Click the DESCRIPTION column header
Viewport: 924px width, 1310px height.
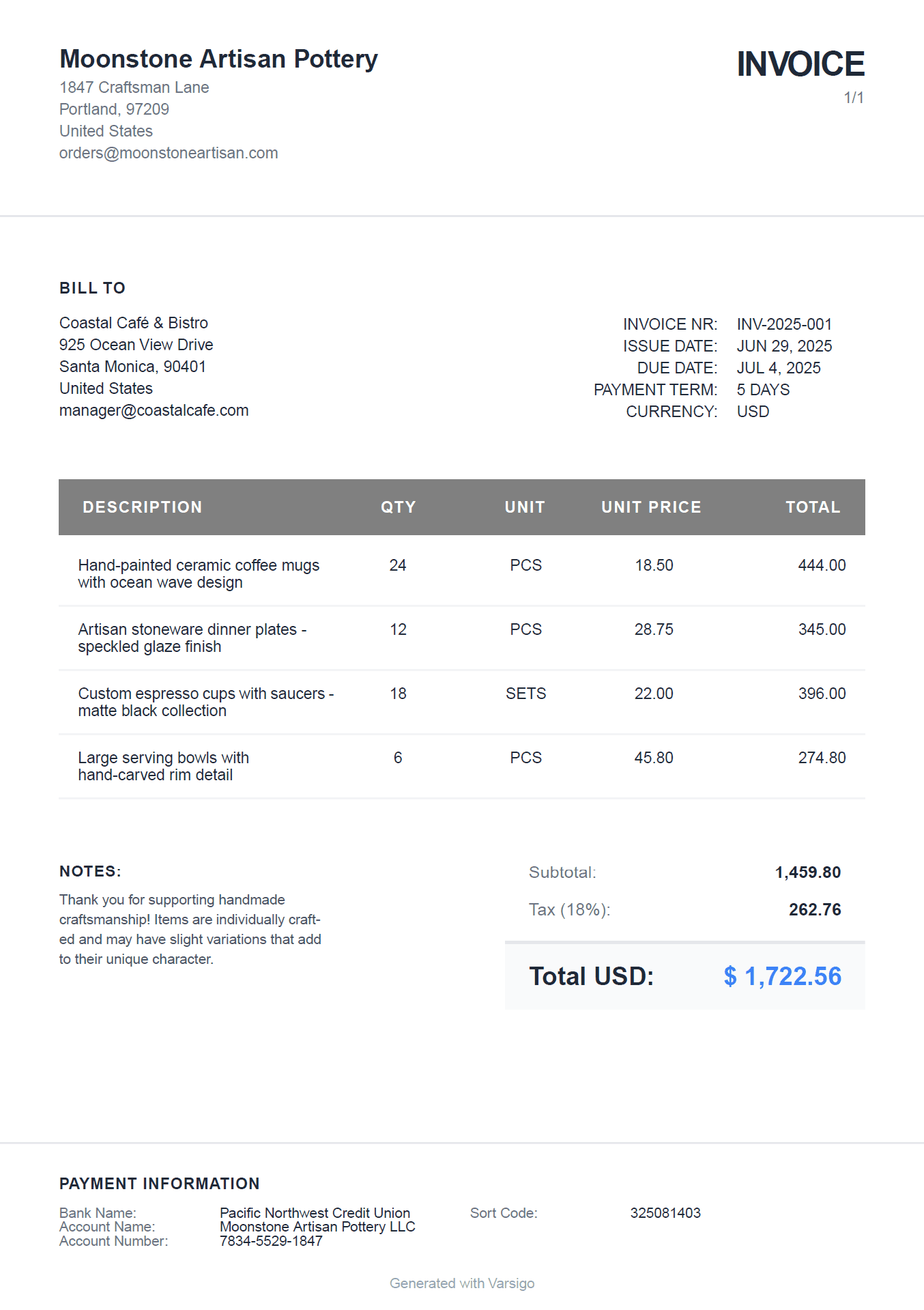point(142,507)
